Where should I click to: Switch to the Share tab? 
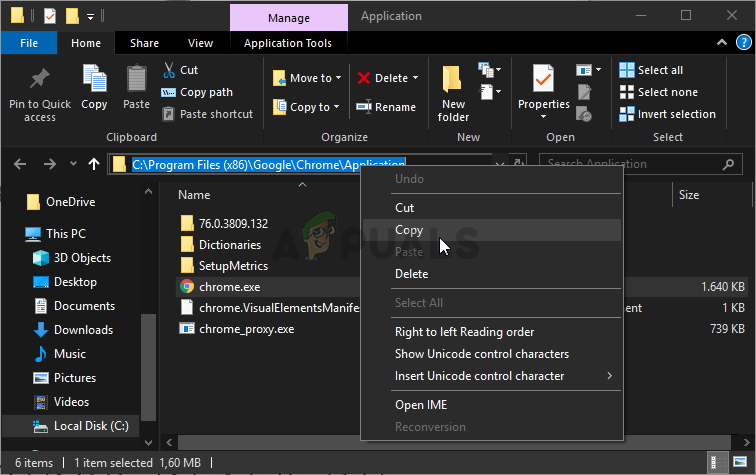click(144, 43)
